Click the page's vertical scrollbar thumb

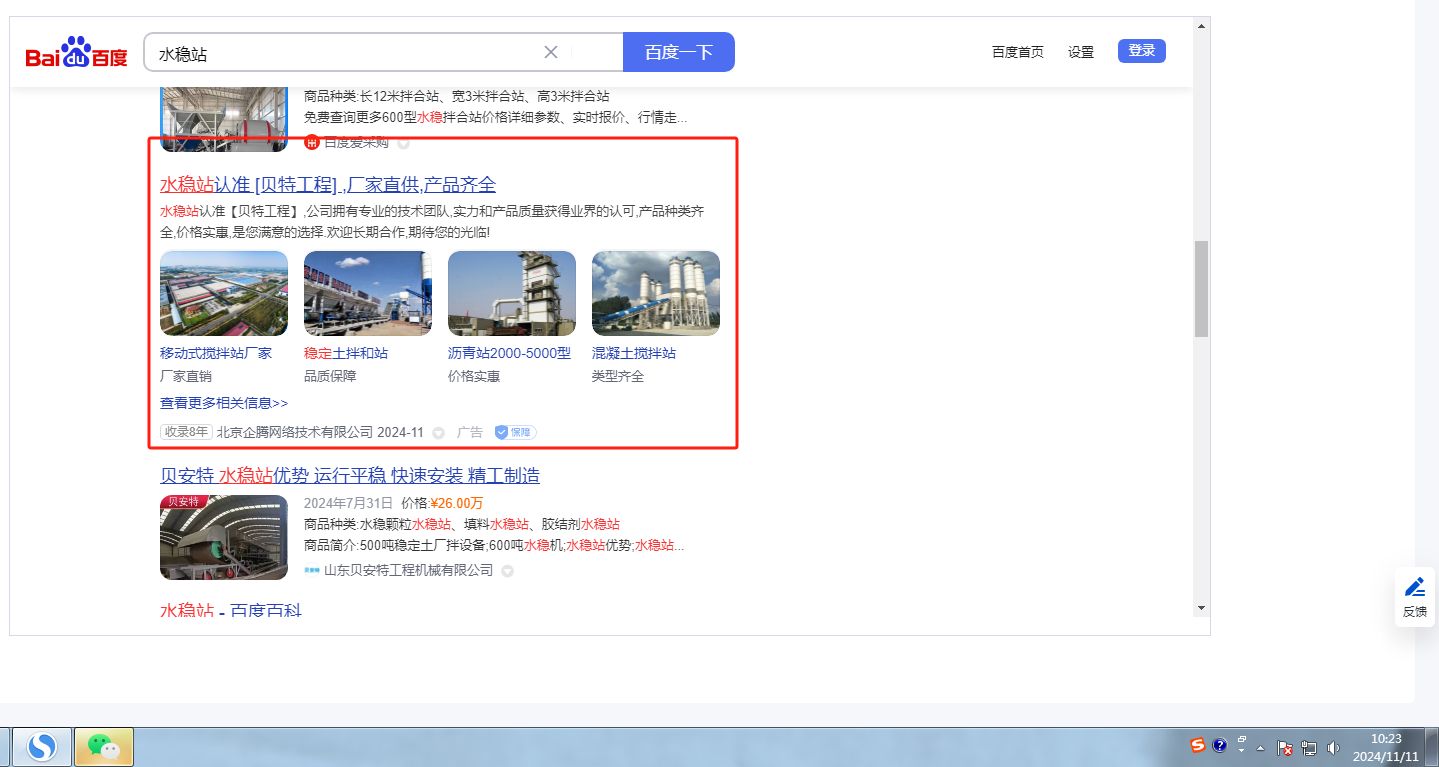tap(1201, 288)
